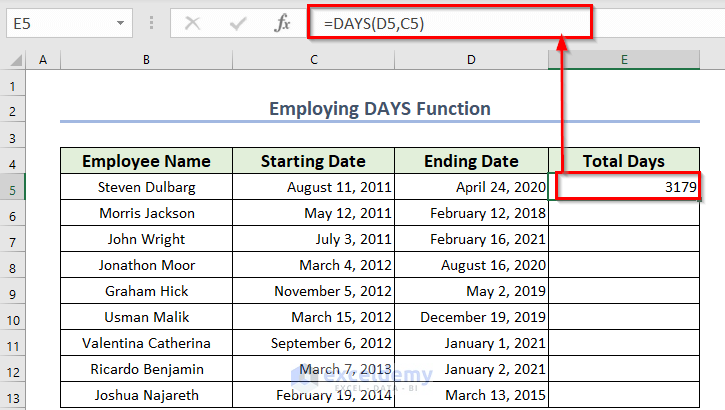The width and height of the screenshot is (725, 410).
Task: Click the Enter checkmark formula icon
Action: (x=238, y=23)
